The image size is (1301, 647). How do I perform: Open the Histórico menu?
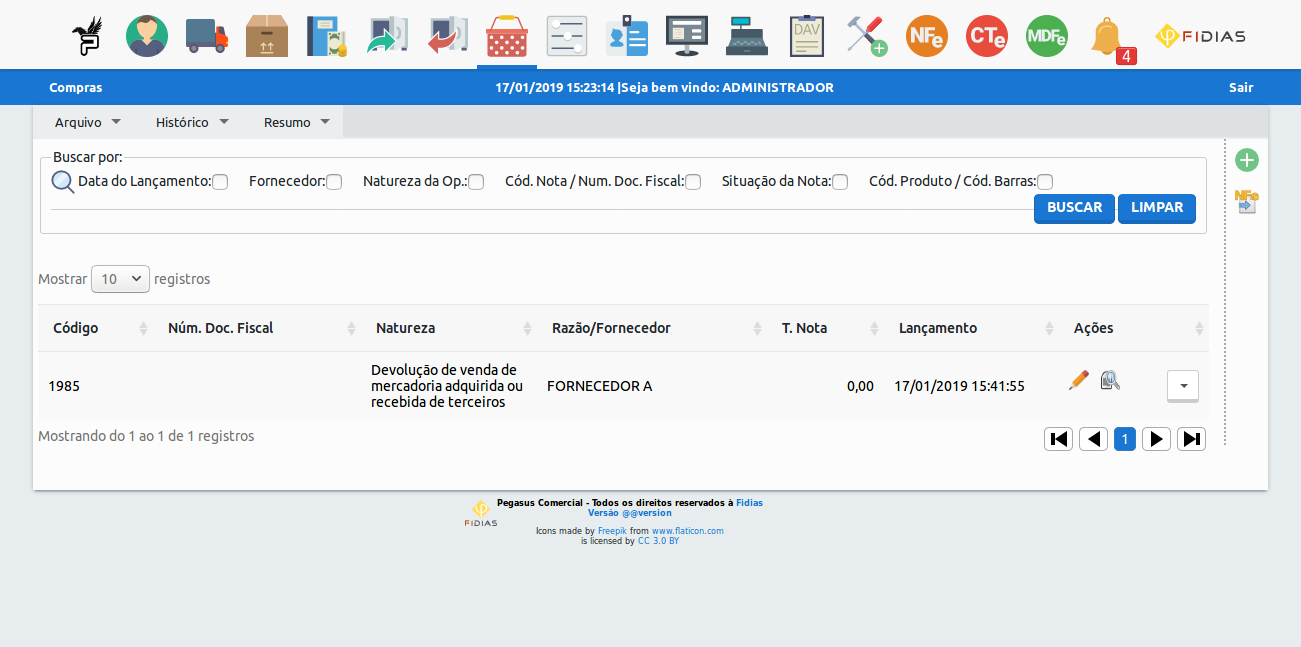[192, 121]
